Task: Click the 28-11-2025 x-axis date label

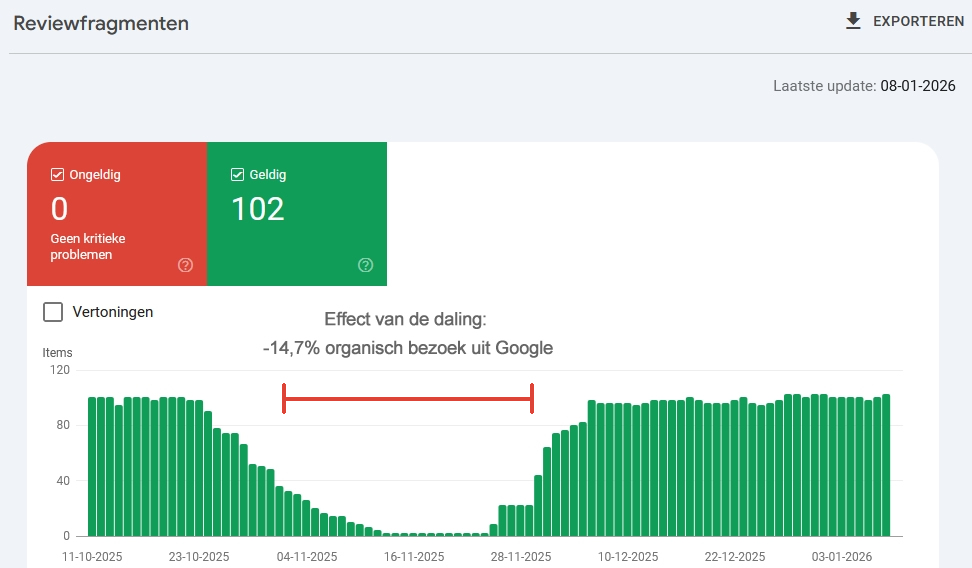Action: pyautogui.click(x=519, y=557)
